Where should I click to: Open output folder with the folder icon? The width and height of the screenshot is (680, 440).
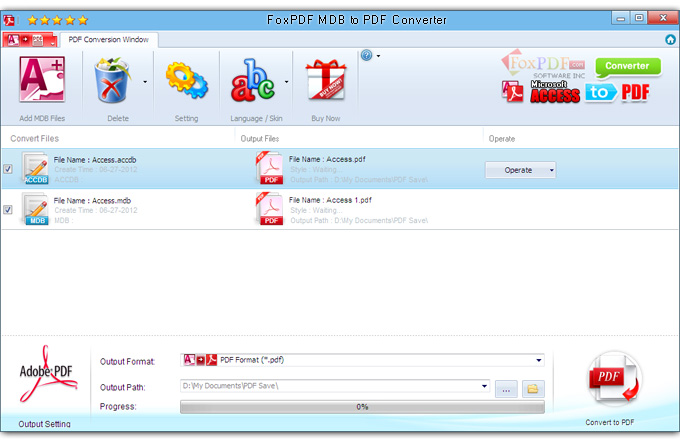(533, 389)
